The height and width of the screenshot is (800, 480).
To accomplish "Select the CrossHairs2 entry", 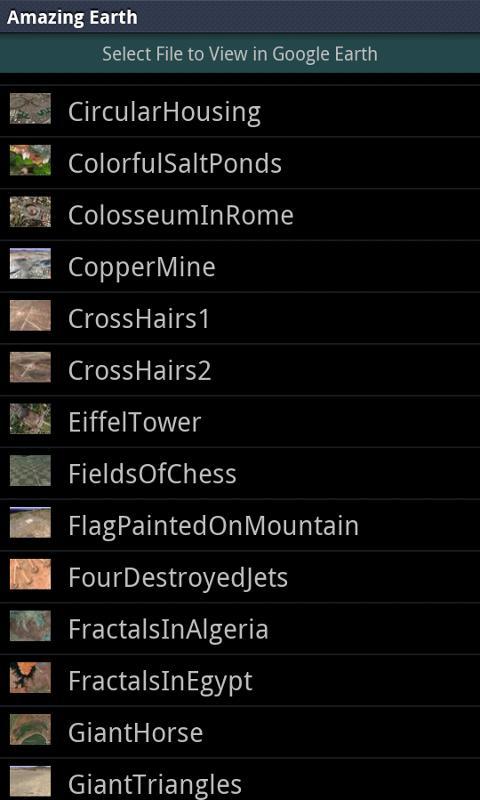I will click(240, 370).
